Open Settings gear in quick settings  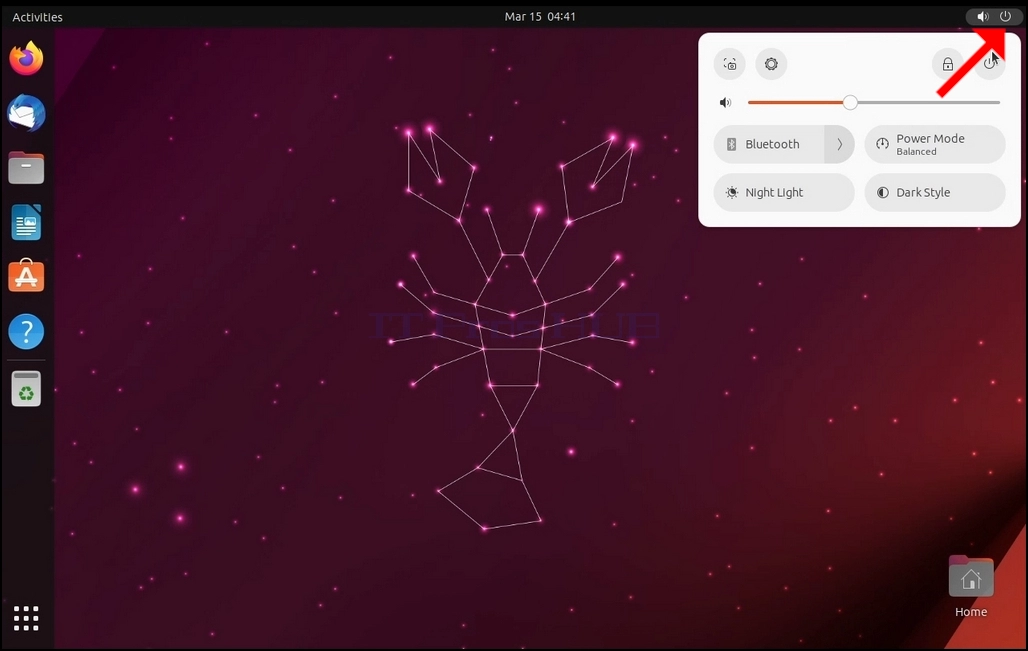coord(771,64)
